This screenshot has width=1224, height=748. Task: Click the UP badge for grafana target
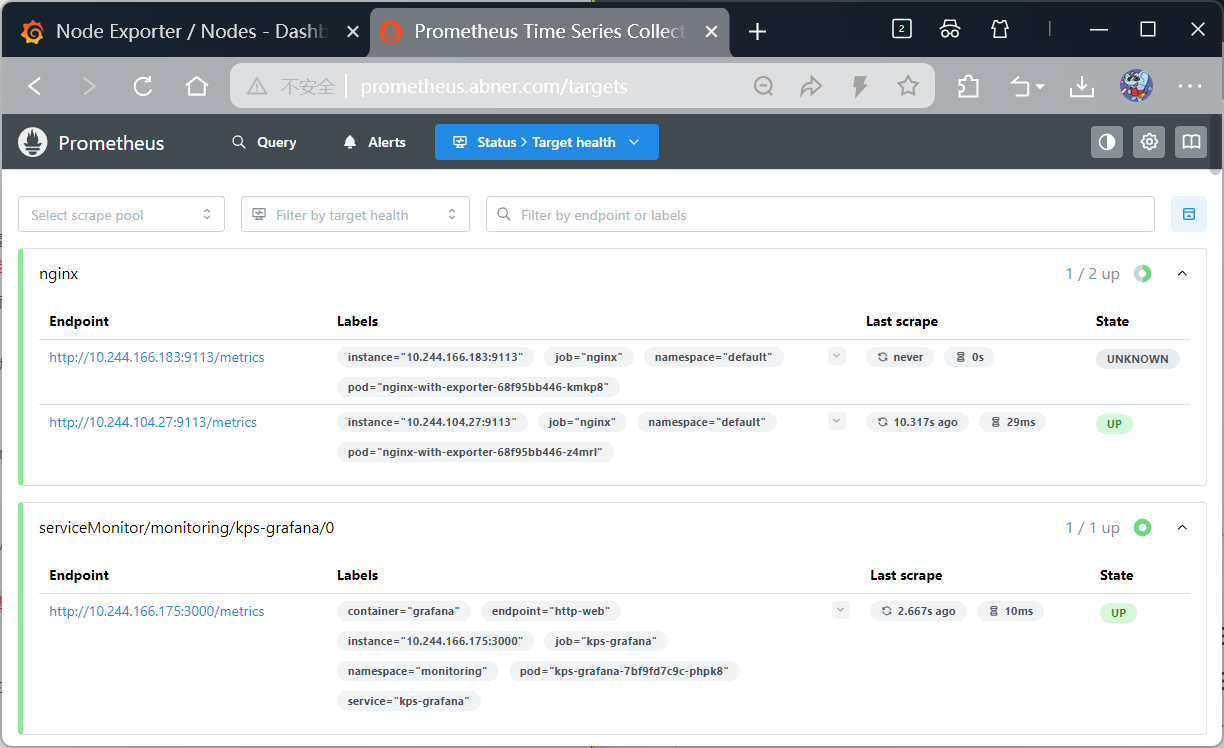click(1118, 613)
